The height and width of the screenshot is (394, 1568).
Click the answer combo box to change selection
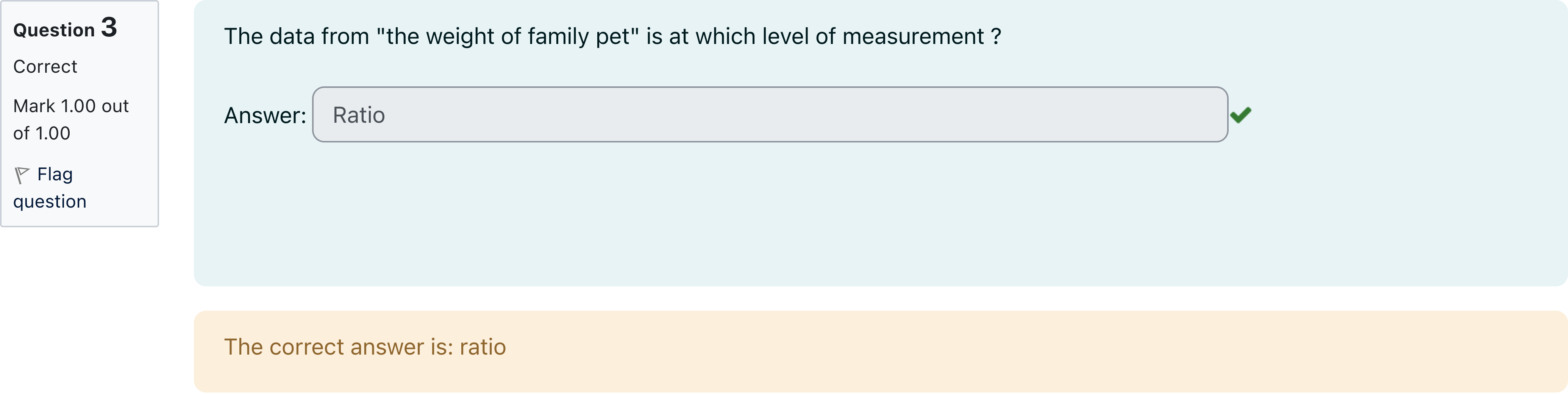770,114
